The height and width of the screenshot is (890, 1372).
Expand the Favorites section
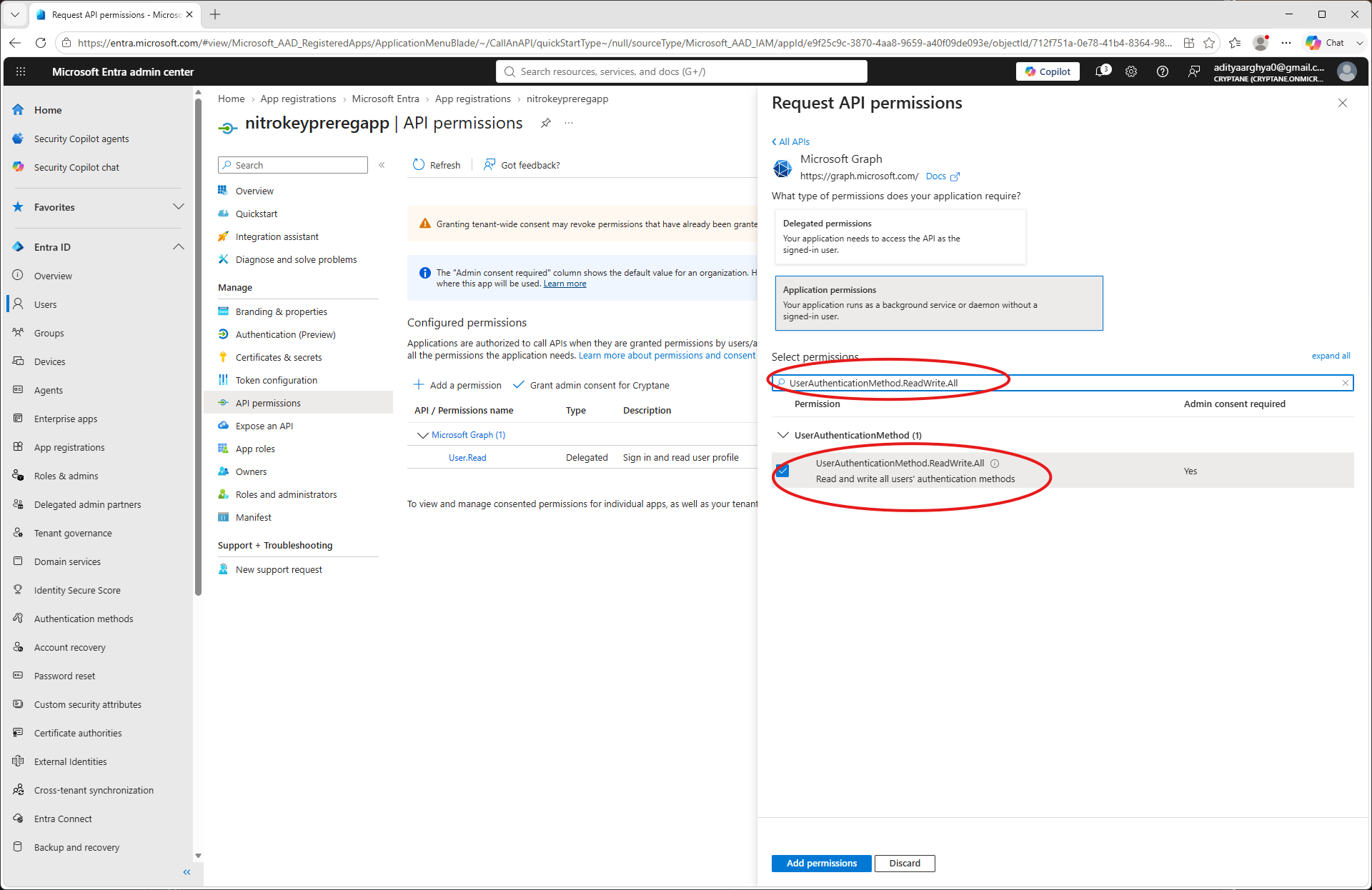(x=179, y=207)
